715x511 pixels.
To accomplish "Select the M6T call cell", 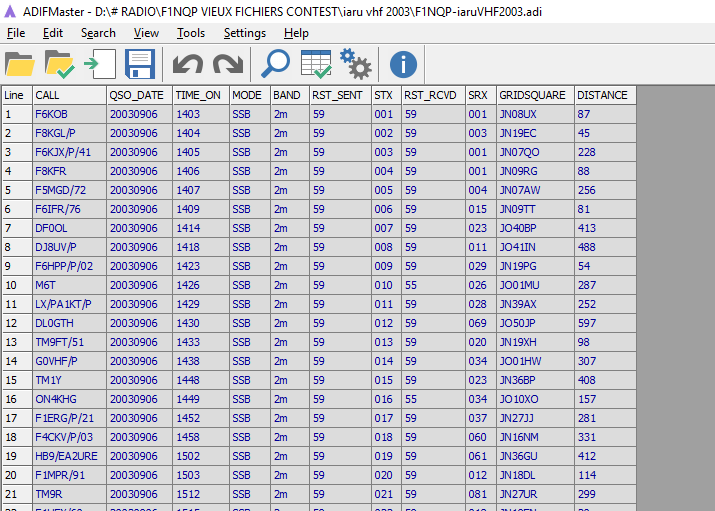I will click(x=69, y=285).
